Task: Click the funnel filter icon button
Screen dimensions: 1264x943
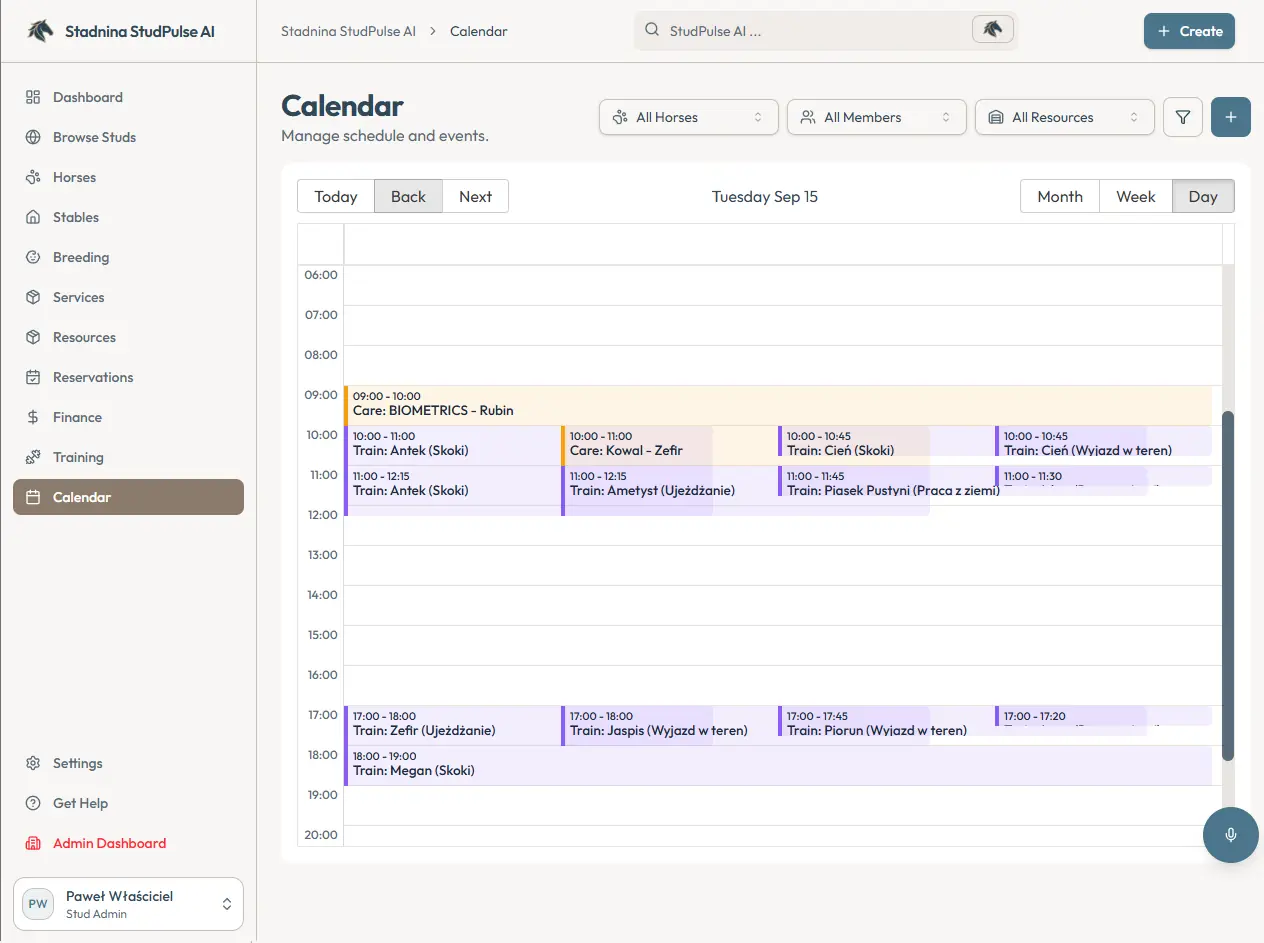Action: (1183, 117)
